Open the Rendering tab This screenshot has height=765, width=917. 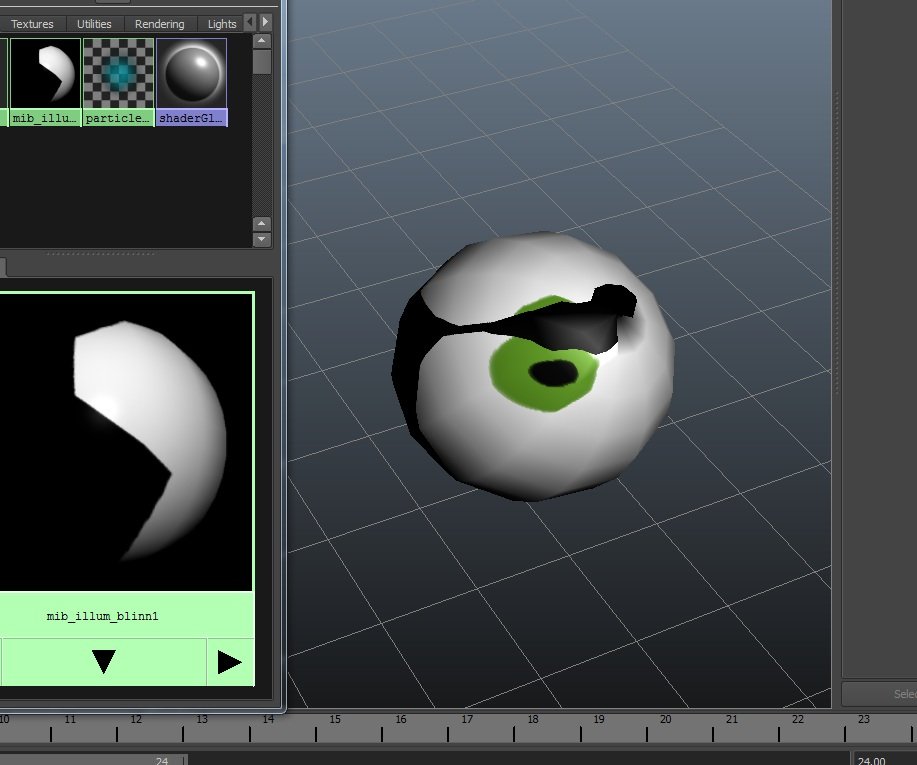pyautogui.click(x=159, y=24)
